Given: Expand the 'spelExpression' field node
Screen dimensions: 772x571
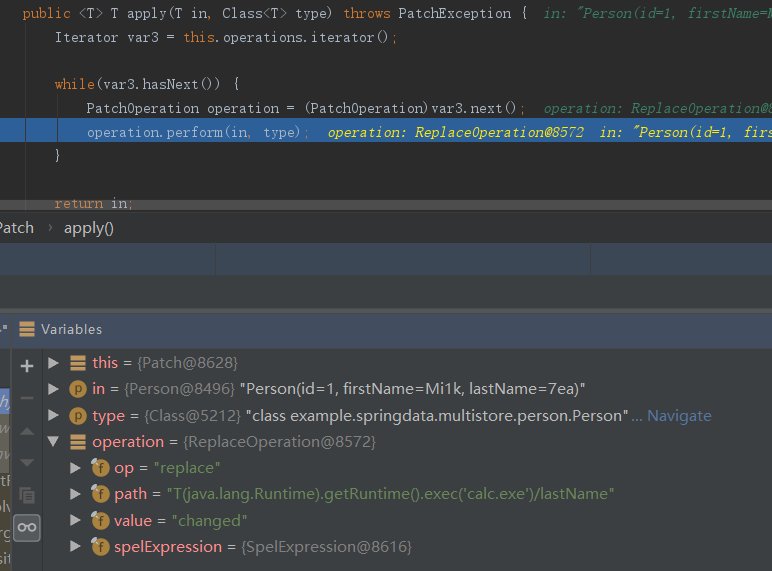Looking at the screenshot, I should [76, 547].
